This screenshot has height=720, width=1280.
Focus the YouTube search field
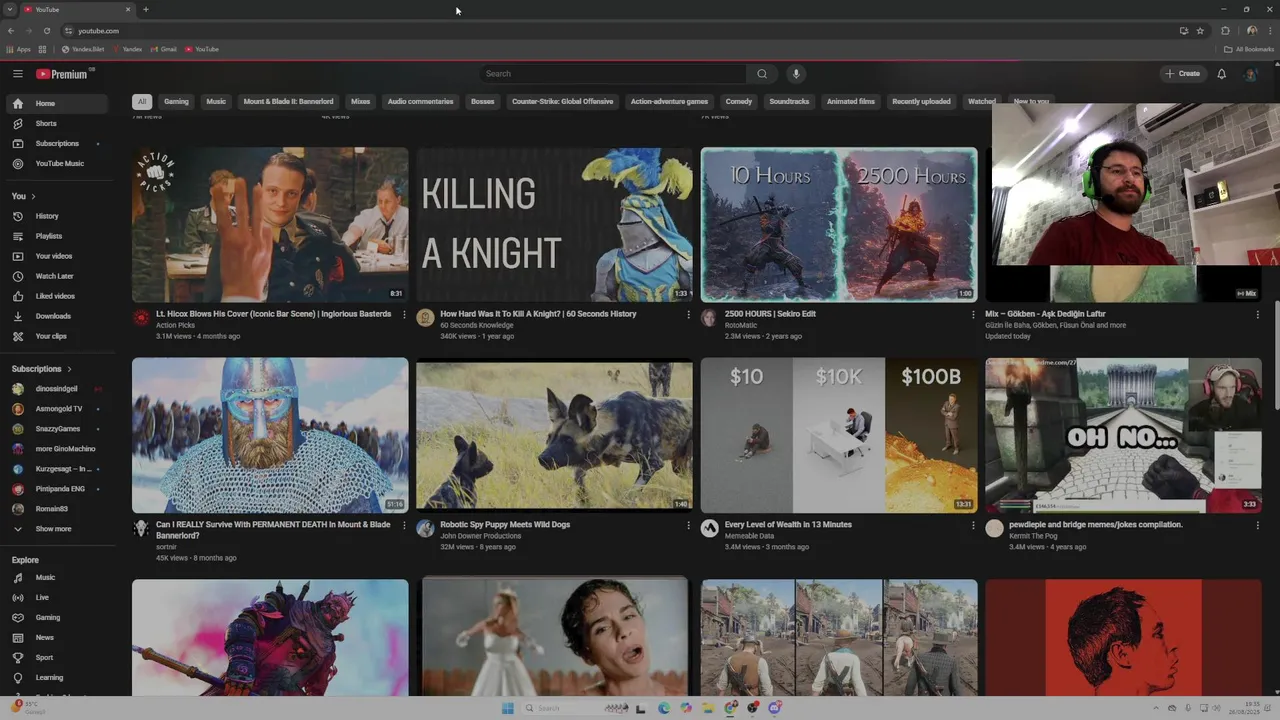pos(613,73)
